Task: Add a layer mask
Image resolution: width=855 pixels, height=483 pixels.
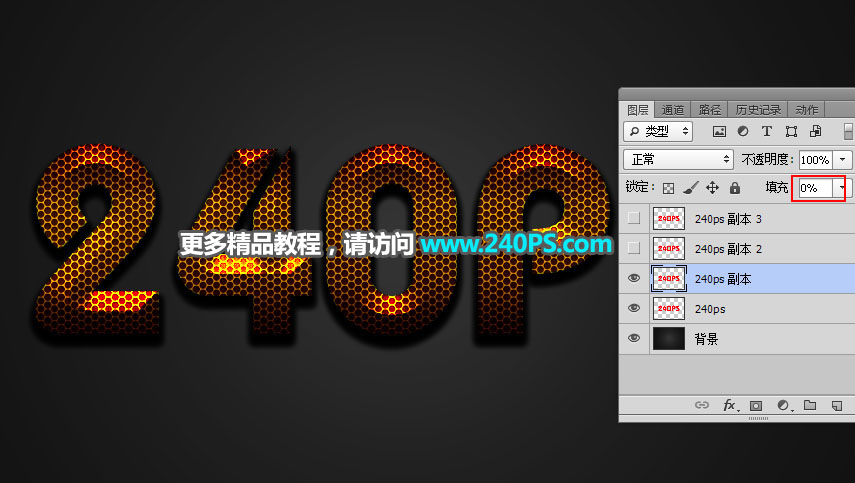Action: point(756,406)
